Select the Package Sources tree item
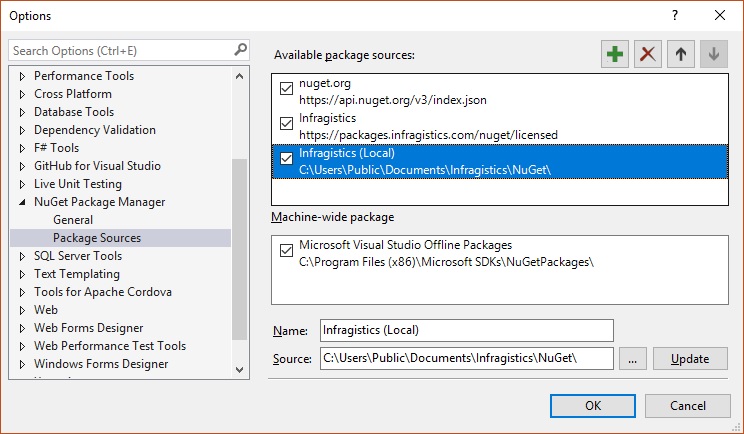 pos(97,238)
